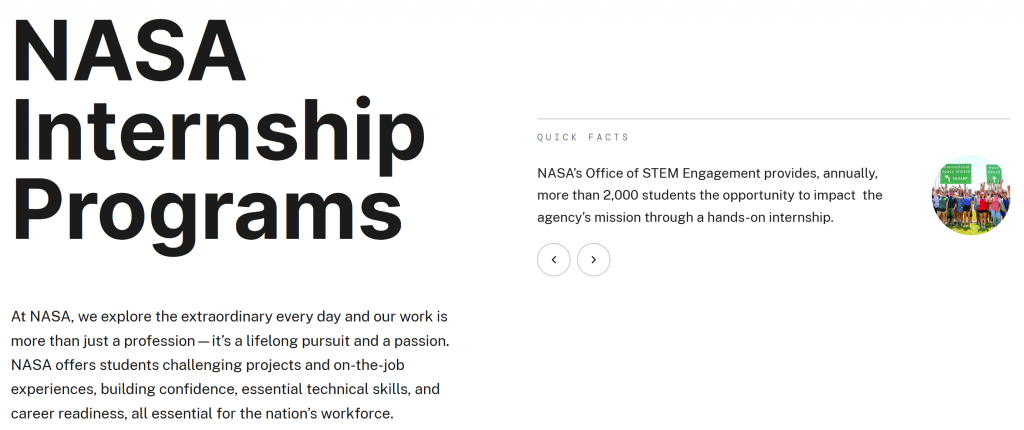Image resolution: width=1024 pixels, height=430 pixels.
Task: Click "At NASA" starting the intro paragraph
Action: (x=41, y=316)
